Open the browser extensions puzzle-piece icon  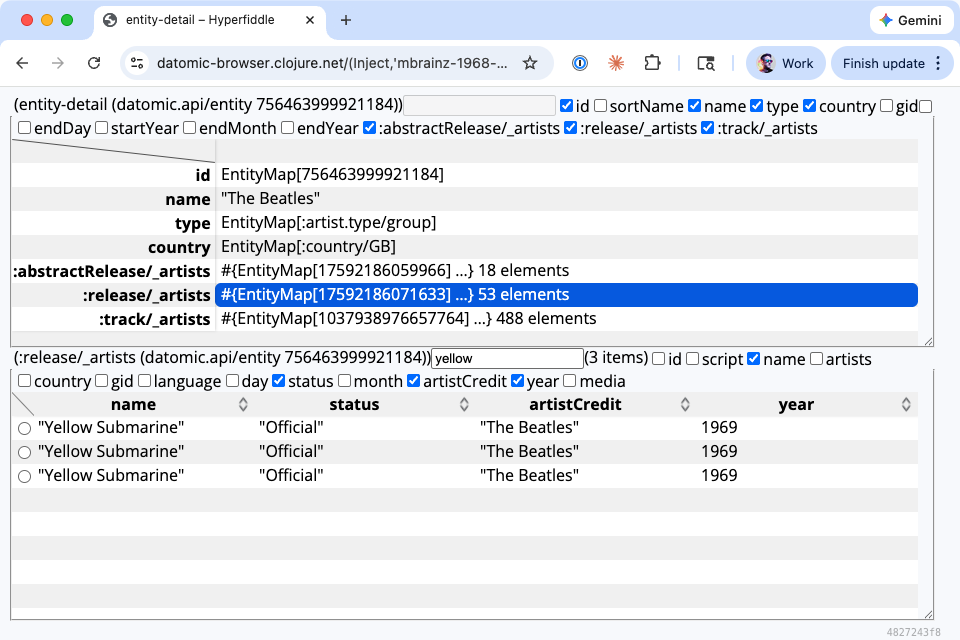pos(652,62)
